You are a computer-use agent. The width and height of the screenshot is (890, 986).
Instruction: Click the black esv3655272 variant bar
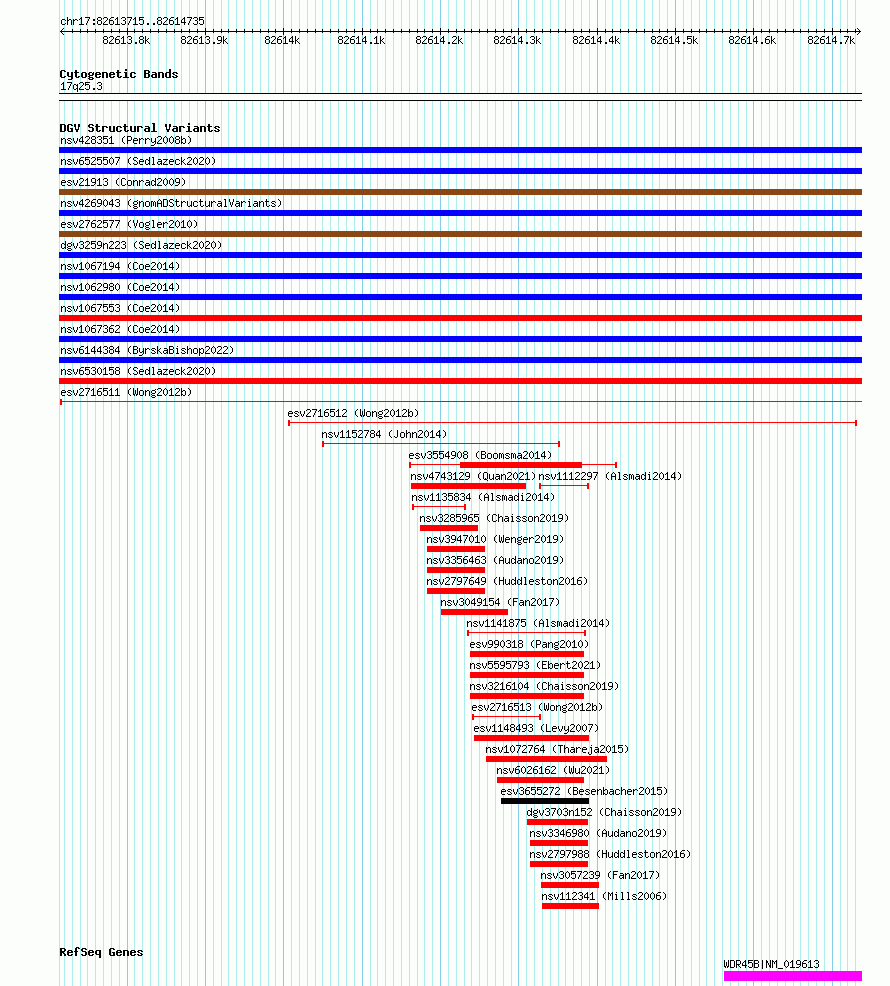tap(545, 801)
